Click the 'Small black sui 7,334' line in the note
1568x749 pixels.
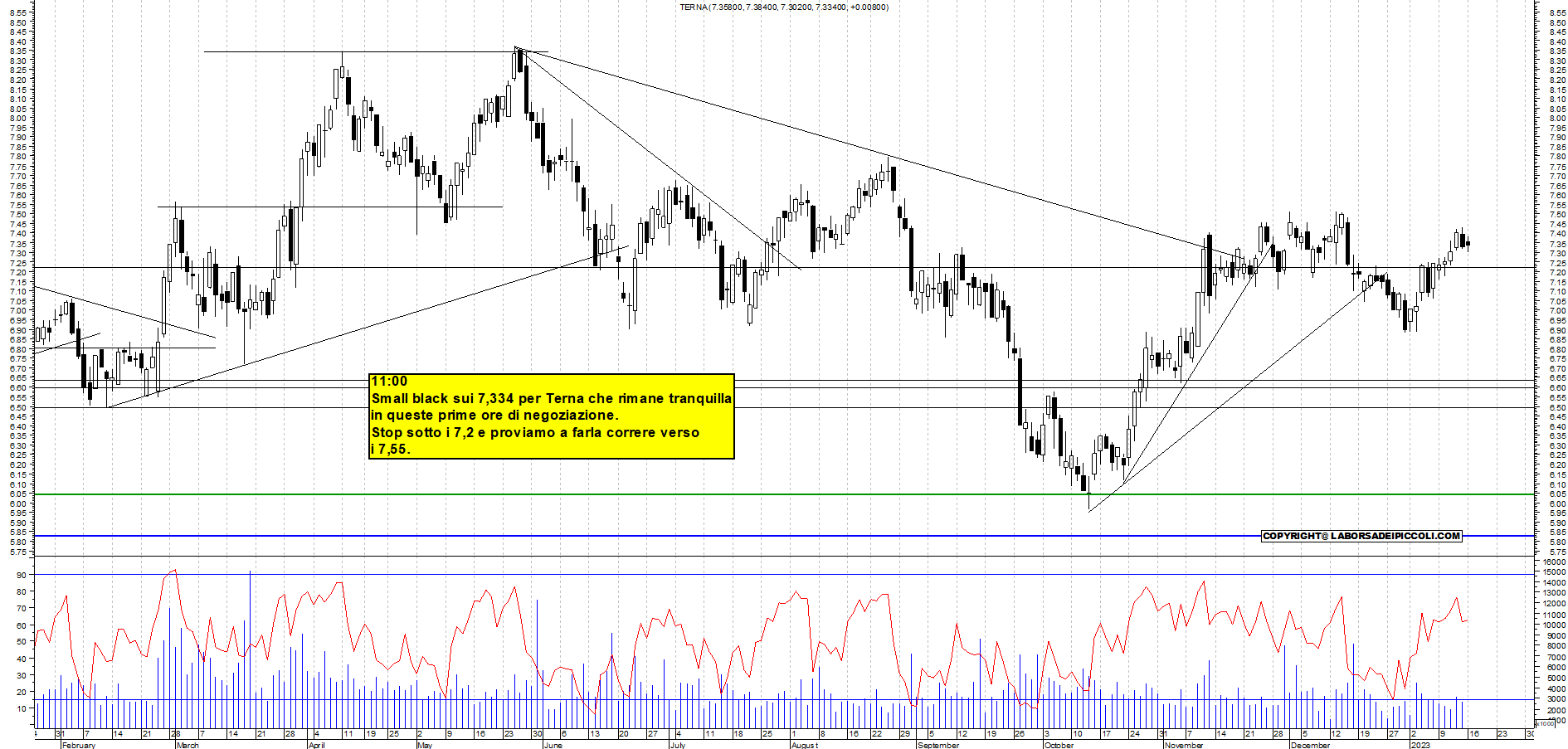(x=552, y=398)
